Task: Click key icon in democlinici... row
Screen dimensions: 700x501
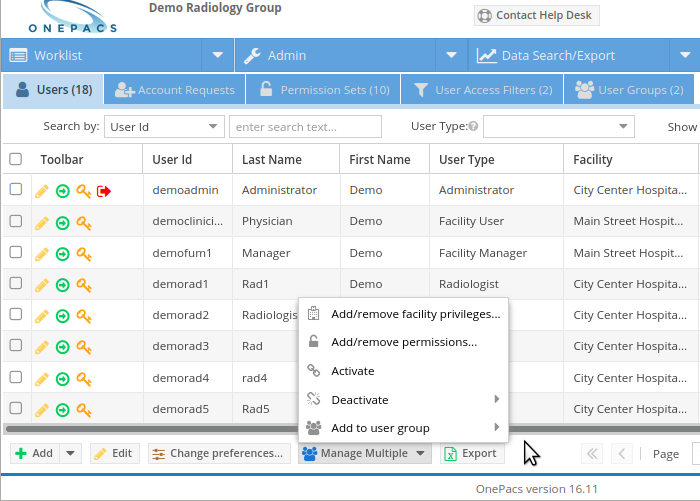Action: click(83, 223)
